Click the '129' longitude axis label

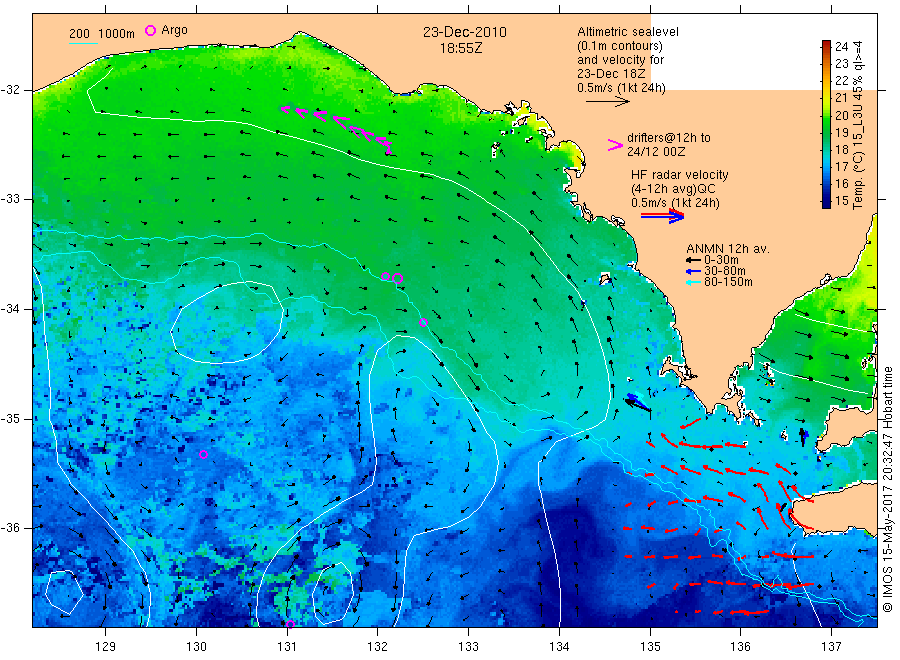[106, 647]
